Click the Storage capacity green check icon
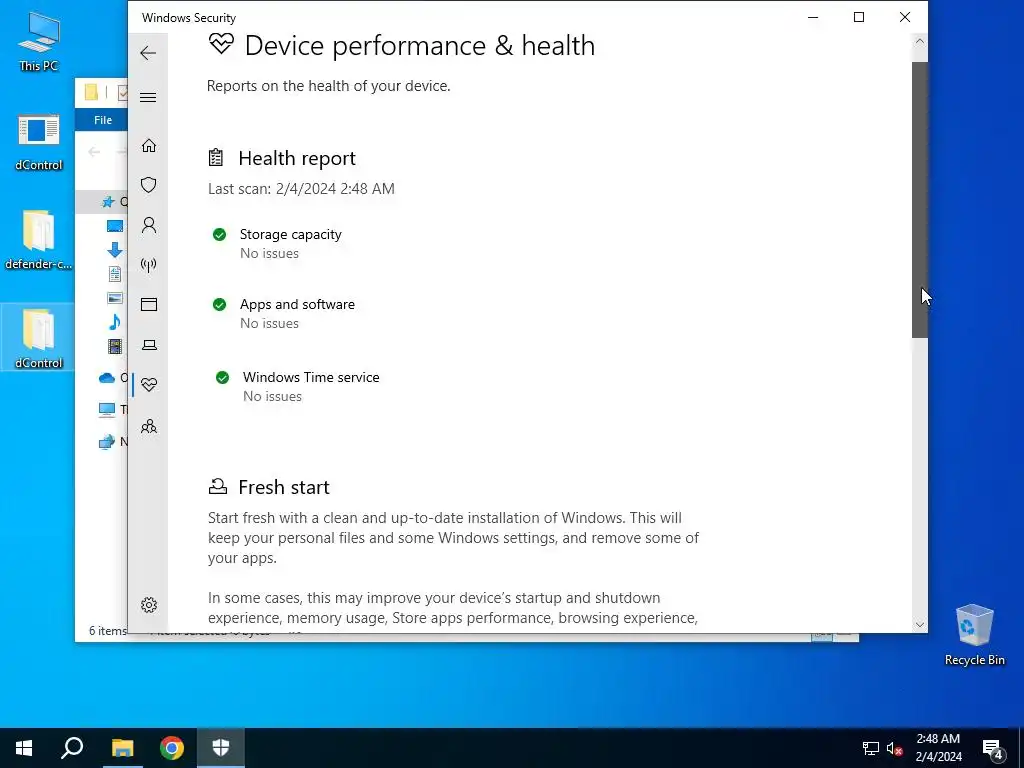1024x768 pixels. click(219, 234)
